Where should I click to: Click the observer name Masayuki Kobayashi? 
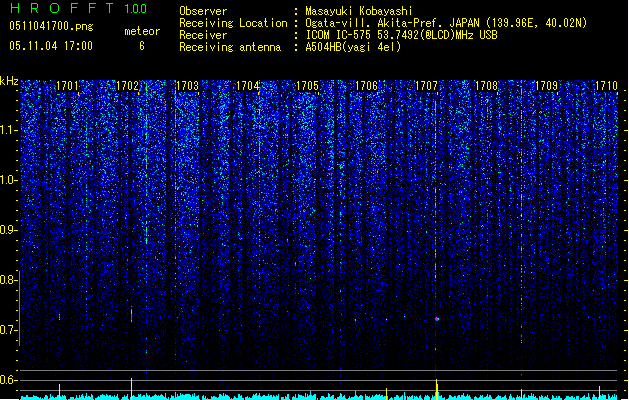point(359,11)
